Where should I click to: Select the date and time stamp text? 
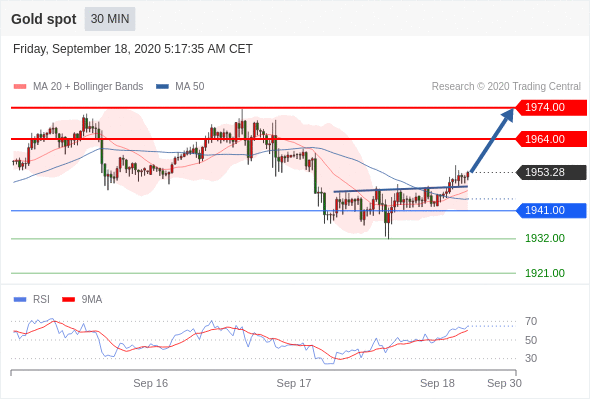tap(133, 49)
